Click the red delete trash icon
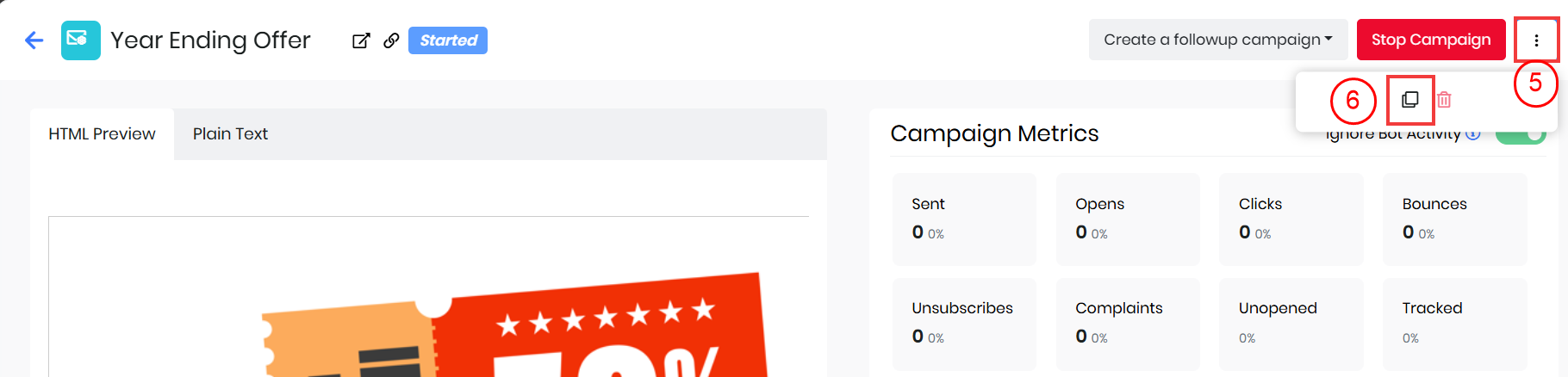1568x377 pixels. (x=1445, y=100)
